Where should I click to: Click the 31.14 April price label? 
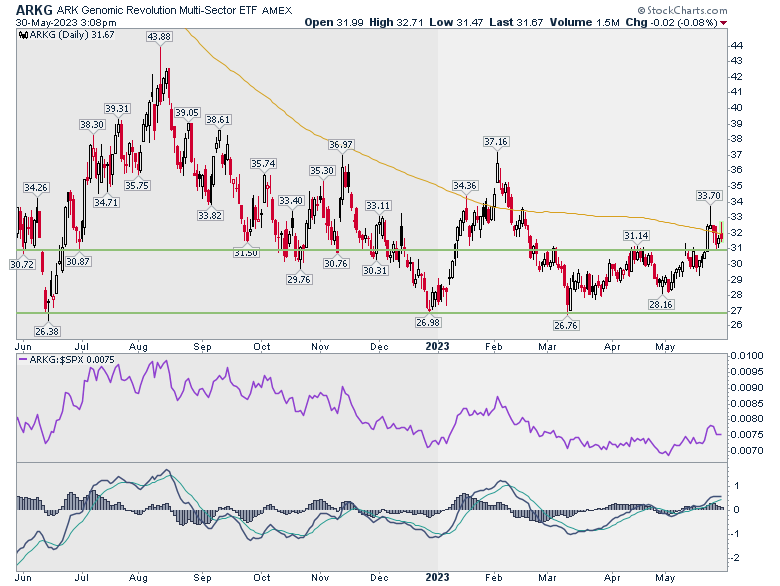637,235
